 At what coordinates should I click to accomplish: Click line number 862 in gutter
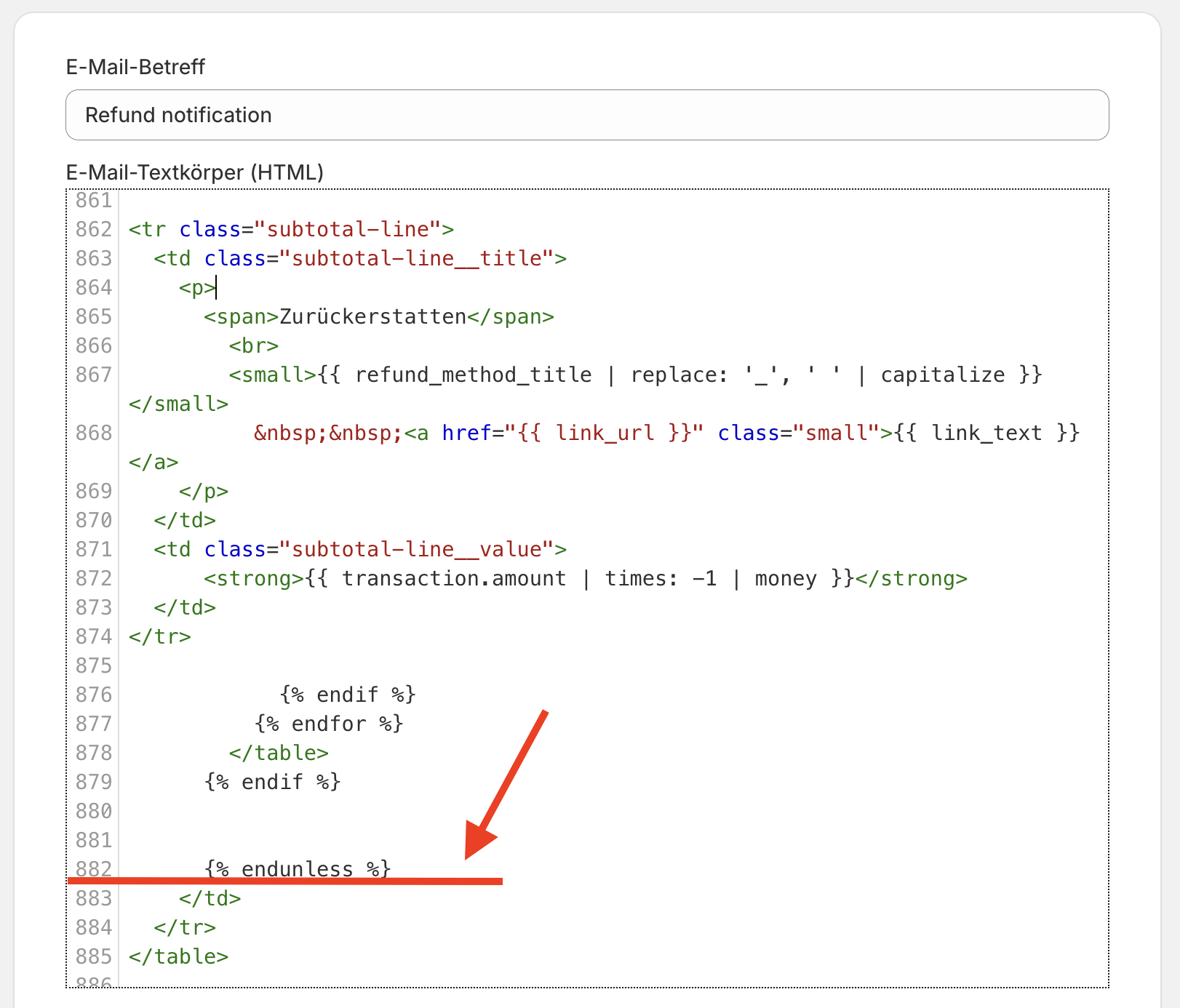click(x=94, y=229)
